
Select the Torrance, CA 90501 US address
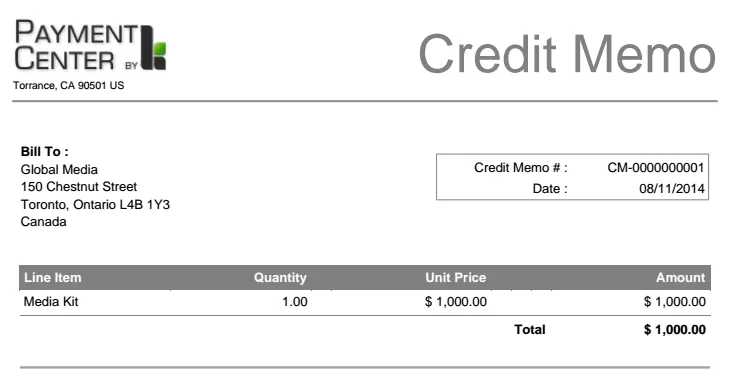[68, 86]
